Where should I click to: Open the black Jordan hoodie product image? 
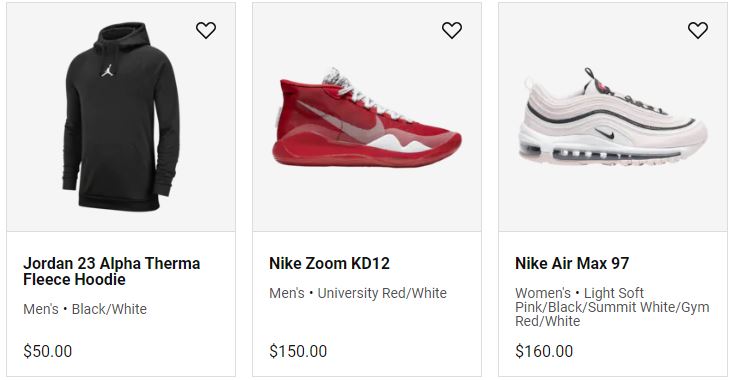tap(121, 117)
